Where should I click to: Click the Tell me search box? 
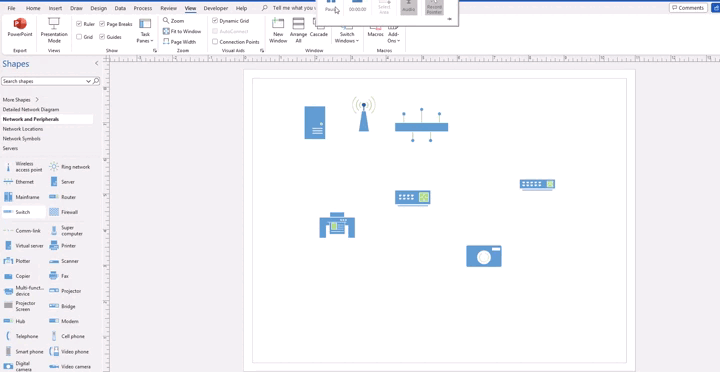(x=288, y=8)
